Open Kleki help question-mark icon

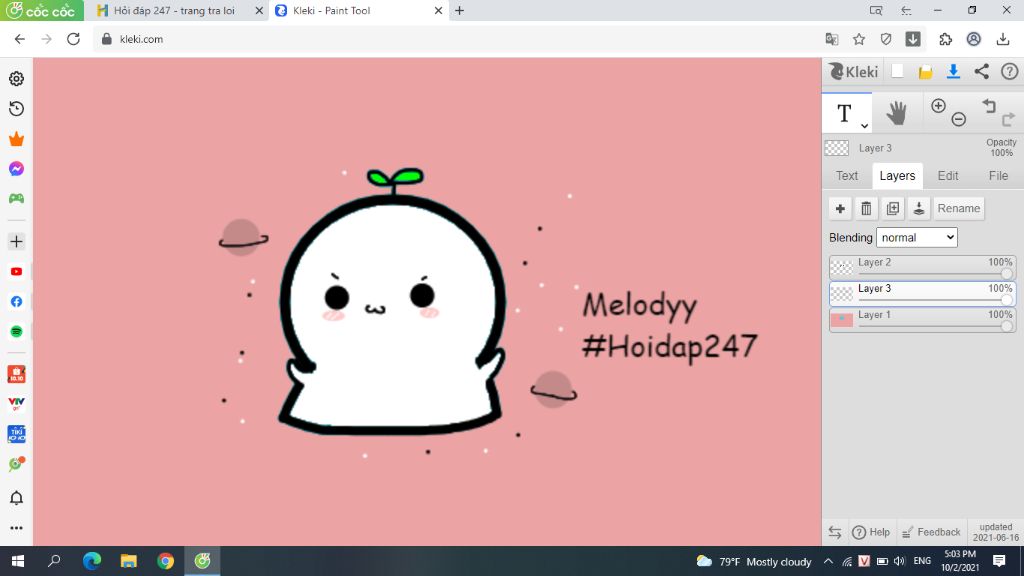pyautogui.click(x=1010, y=72)
